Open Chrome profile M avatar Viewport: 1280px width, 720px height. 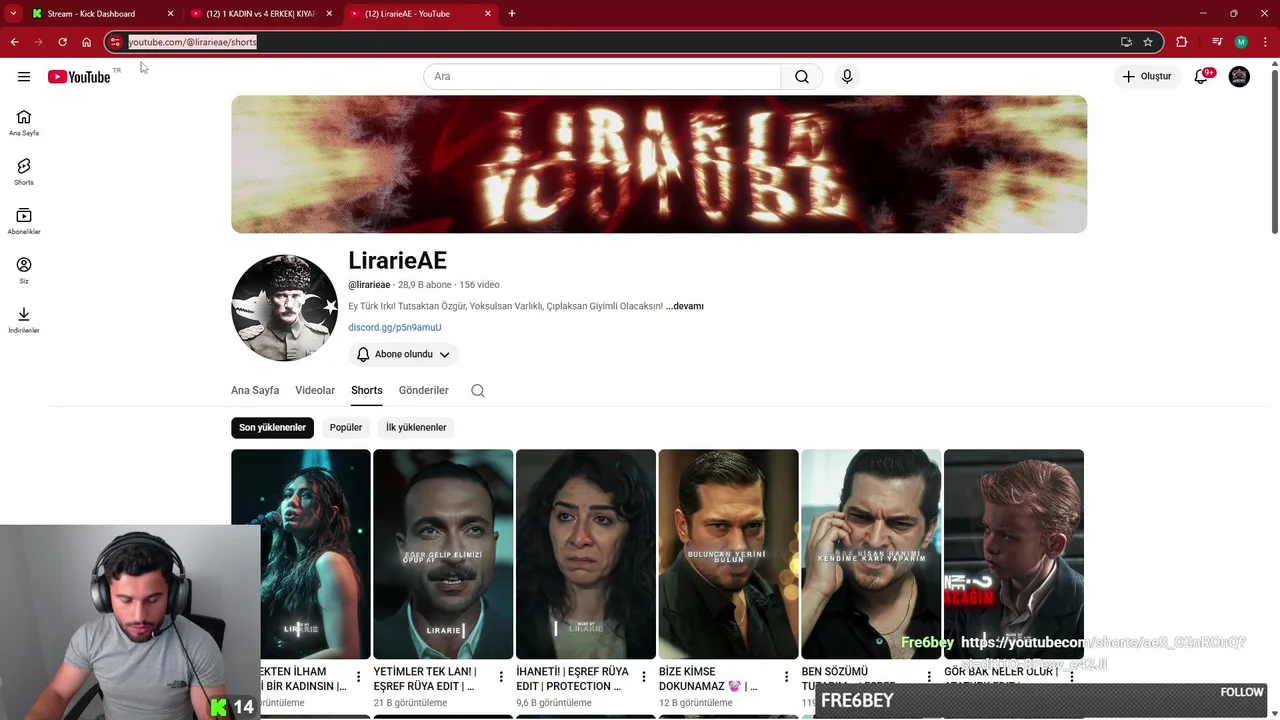tap(1241, 42)
